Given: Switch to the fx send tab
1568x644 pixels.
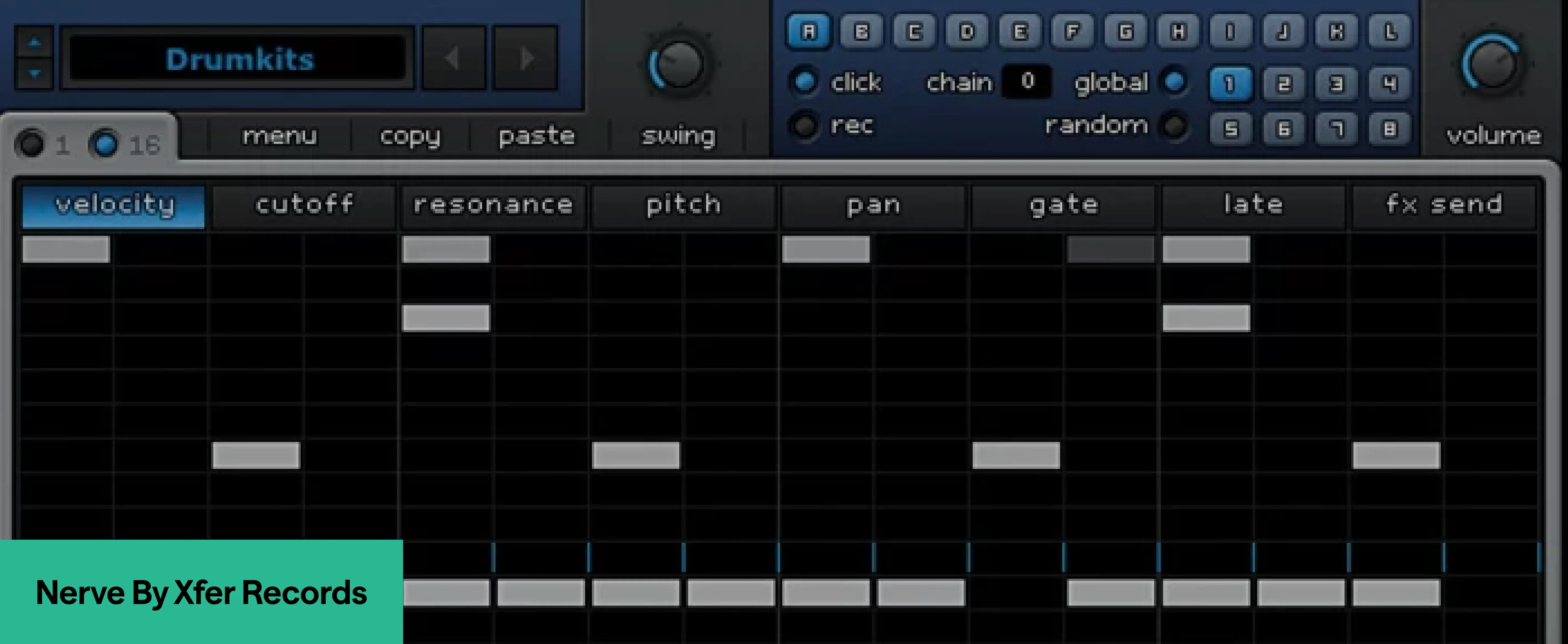Looking at the screenshot, I should (1444, 205).
